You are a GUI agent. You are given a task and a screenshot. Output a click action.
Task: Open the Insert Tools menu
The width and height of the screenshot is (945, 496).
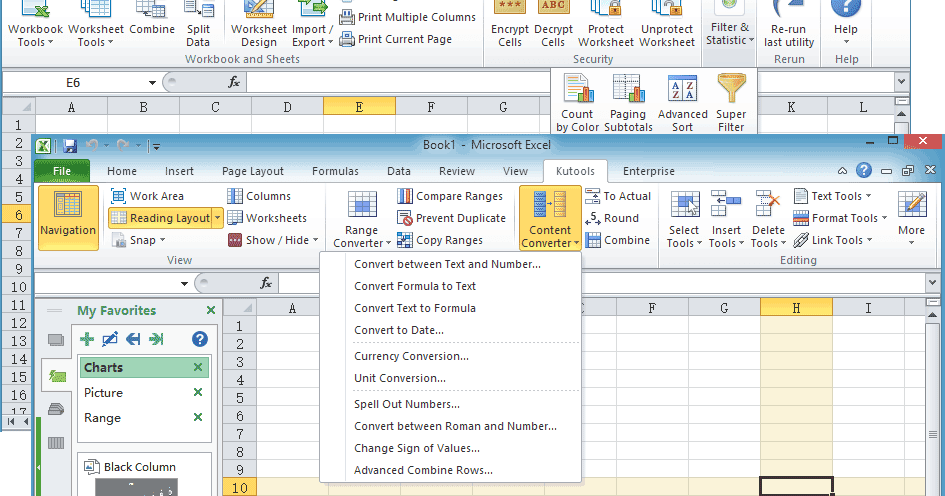point(726,219)
